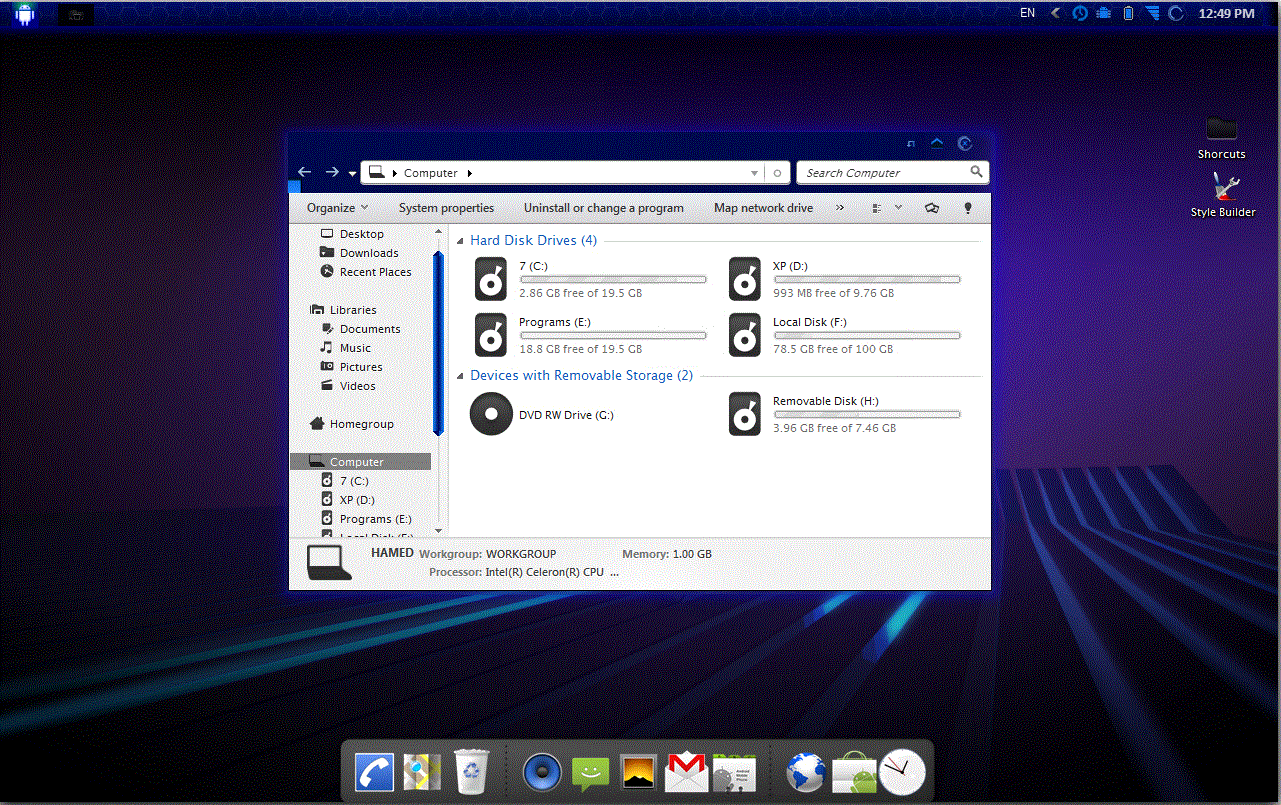This screenshot has height=805, width=1281.
Task: Open the 7 (C:) drive icon
Action: [x=491, y=279]
